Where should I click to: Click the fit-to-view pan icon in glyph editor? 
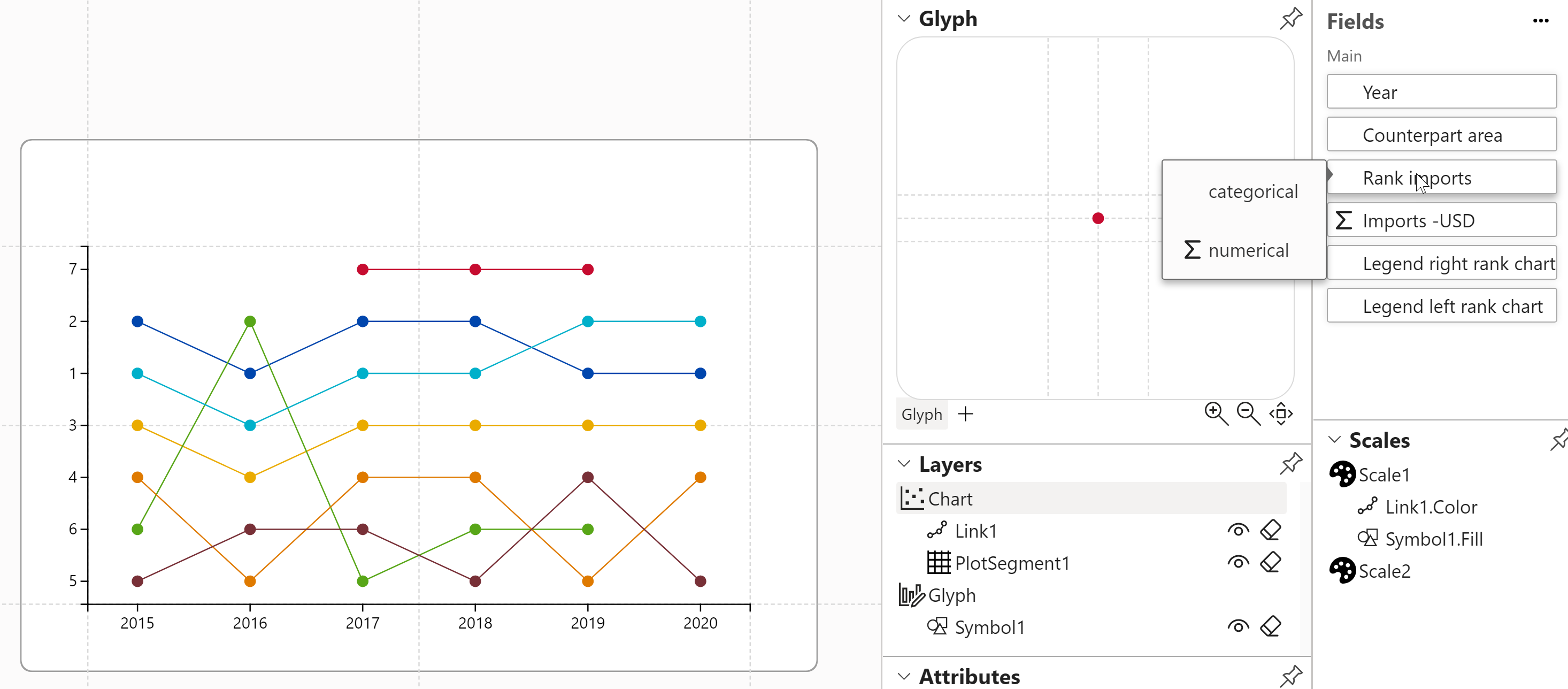click(1281, 414)
